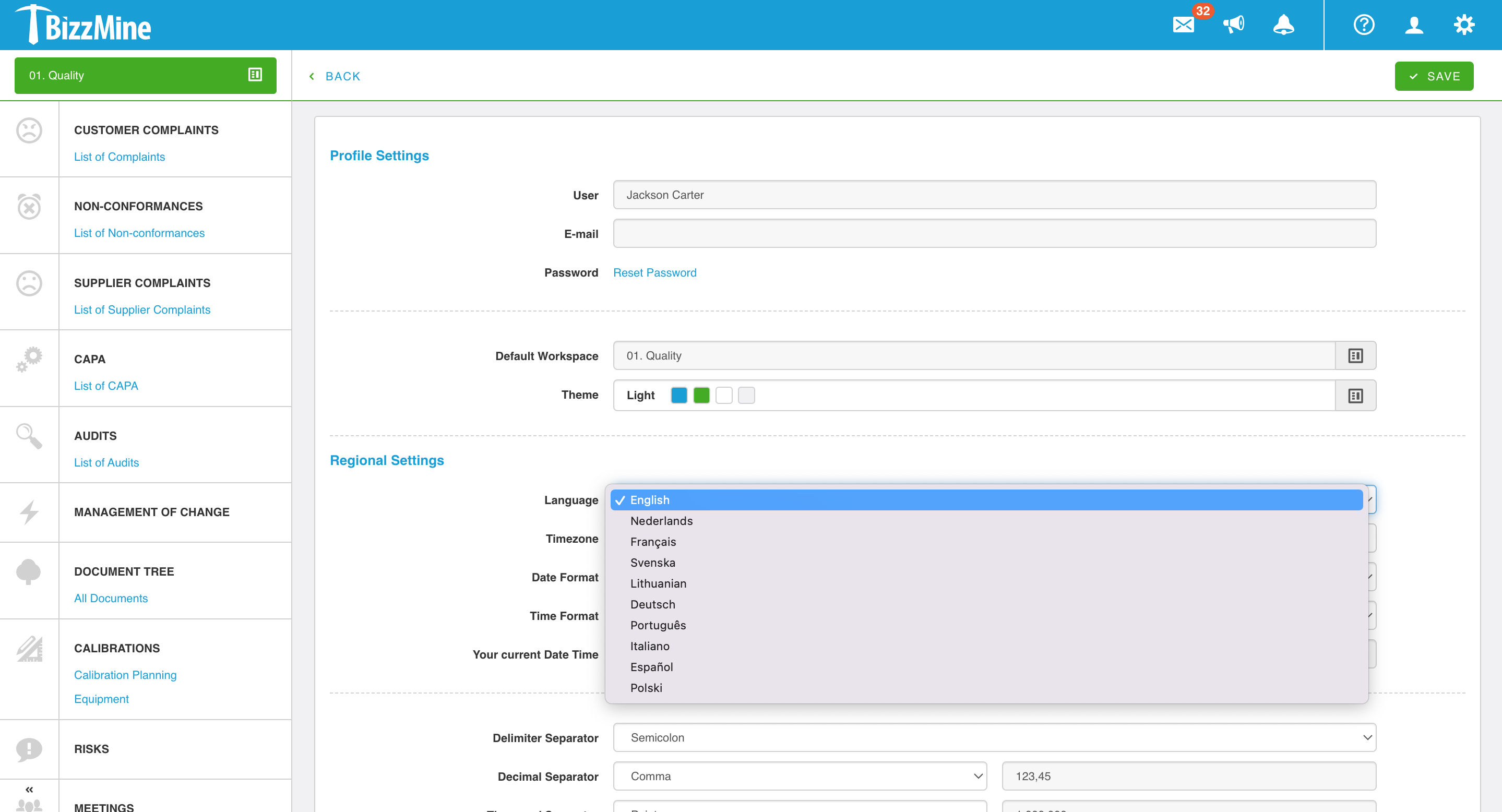Toggle the light grey theme color swatch
This screenshot has height=812, width=1502.
point(747,395)
